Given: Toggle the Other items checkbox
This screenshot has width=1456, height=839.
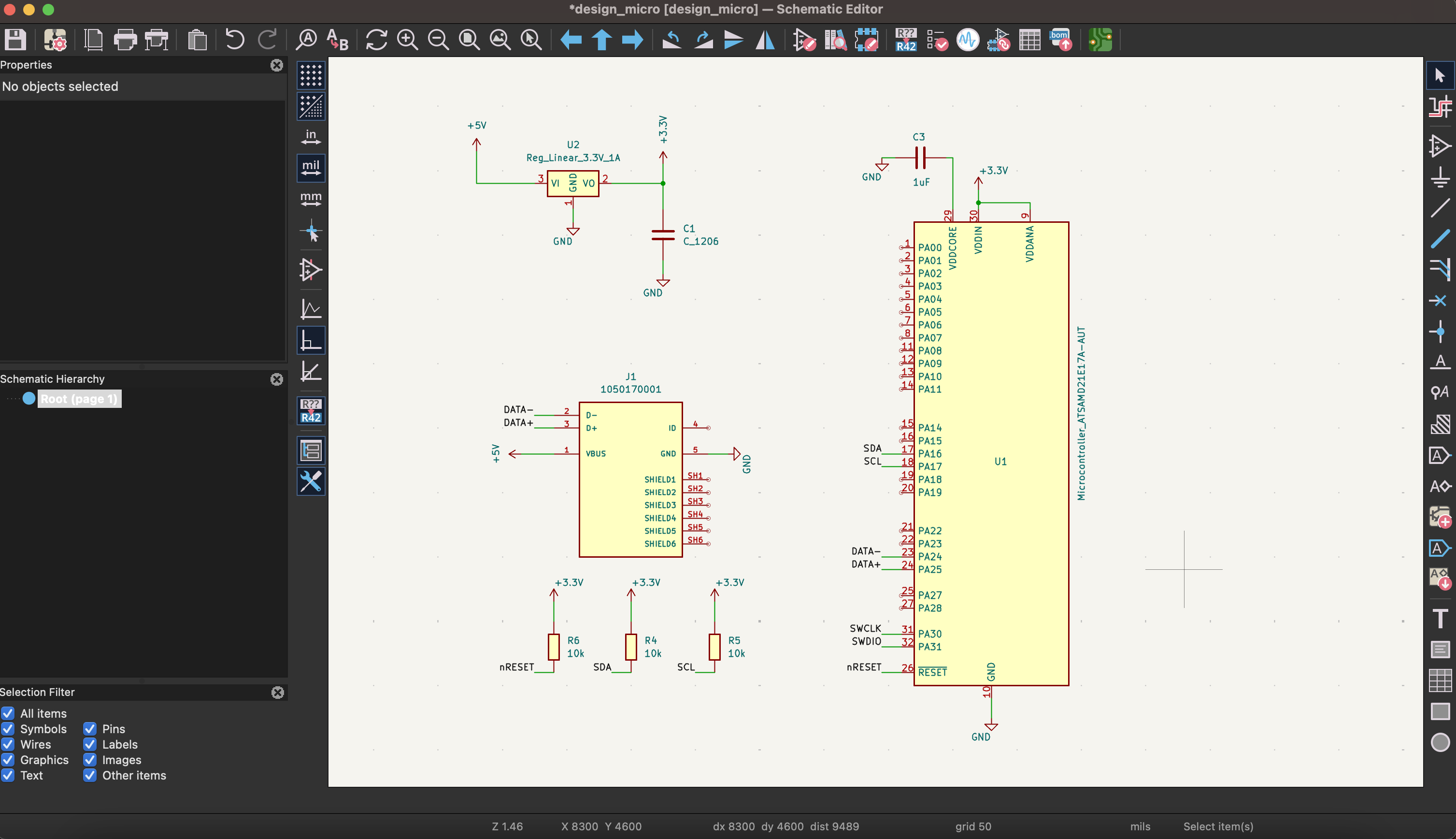Looking at the screenshot, I should point(90,776).
